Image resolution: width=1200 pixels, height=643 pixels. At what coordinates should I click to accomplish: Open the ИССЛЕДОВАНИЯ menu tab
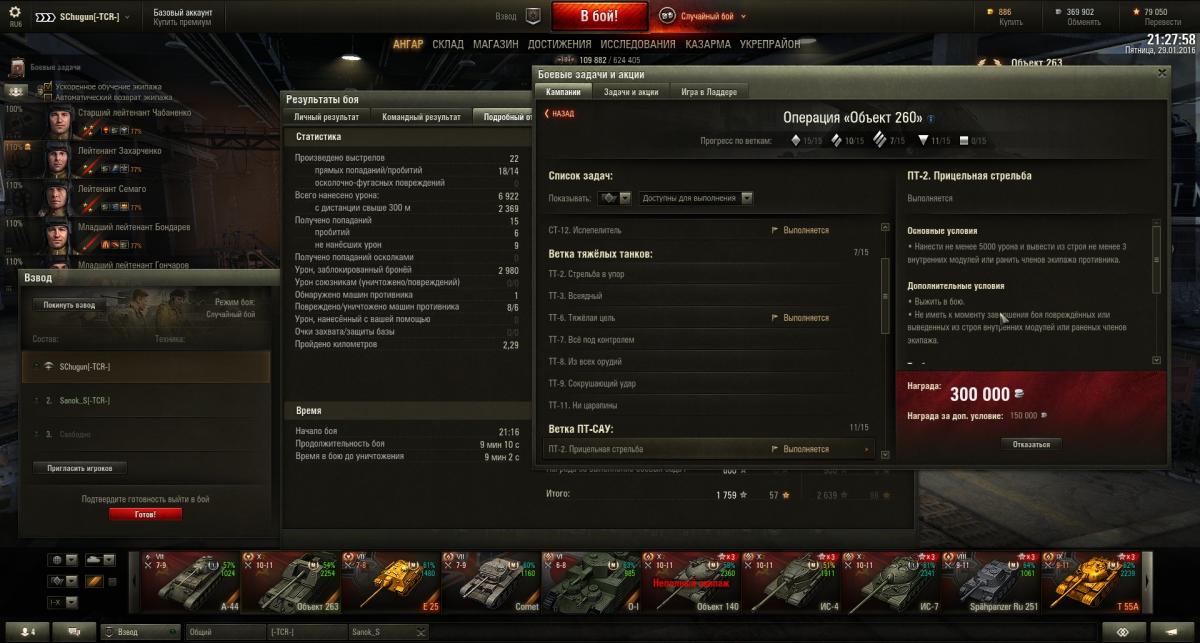637,44
